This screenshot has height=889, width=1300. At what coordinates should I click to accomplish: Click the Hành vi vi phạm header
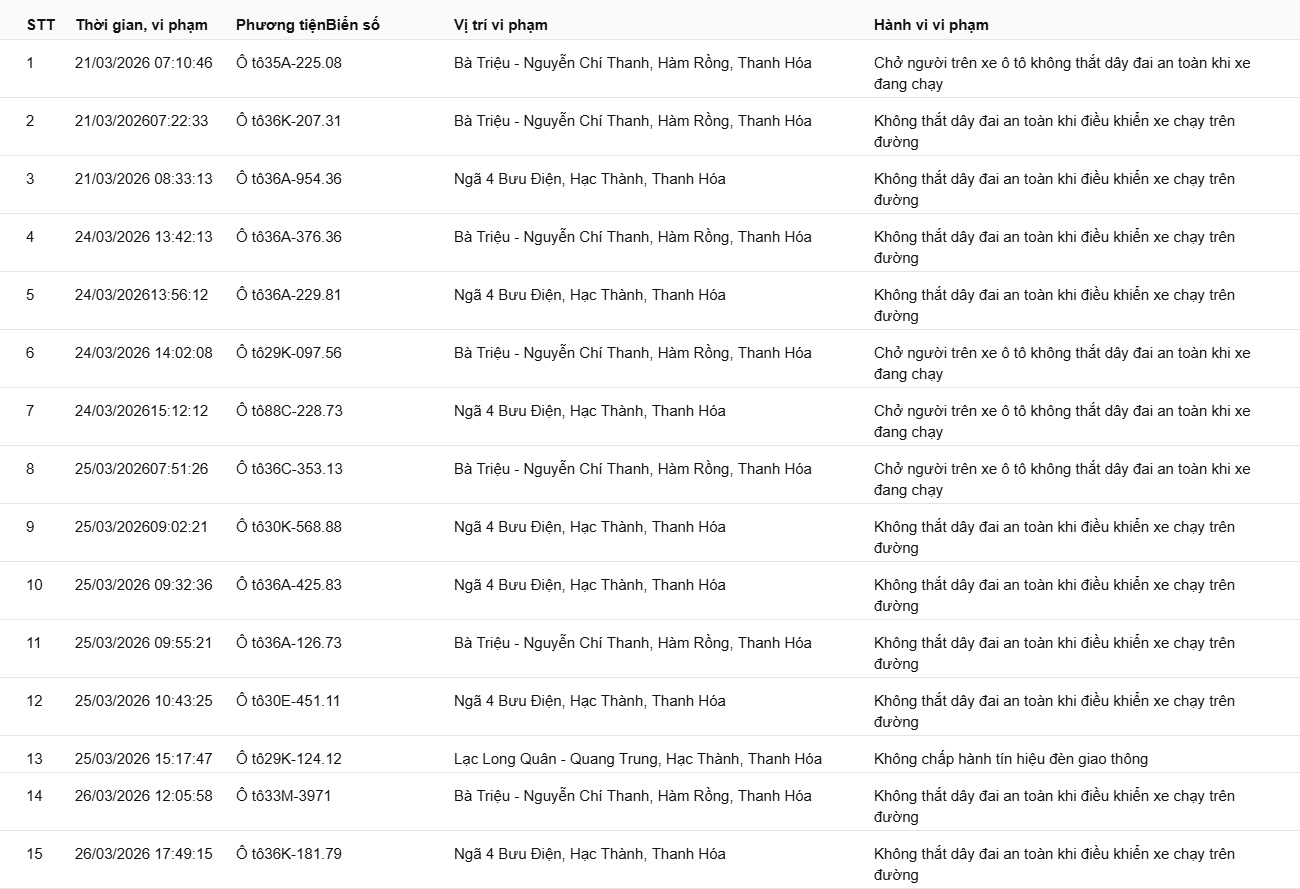[x=931, y=25]
